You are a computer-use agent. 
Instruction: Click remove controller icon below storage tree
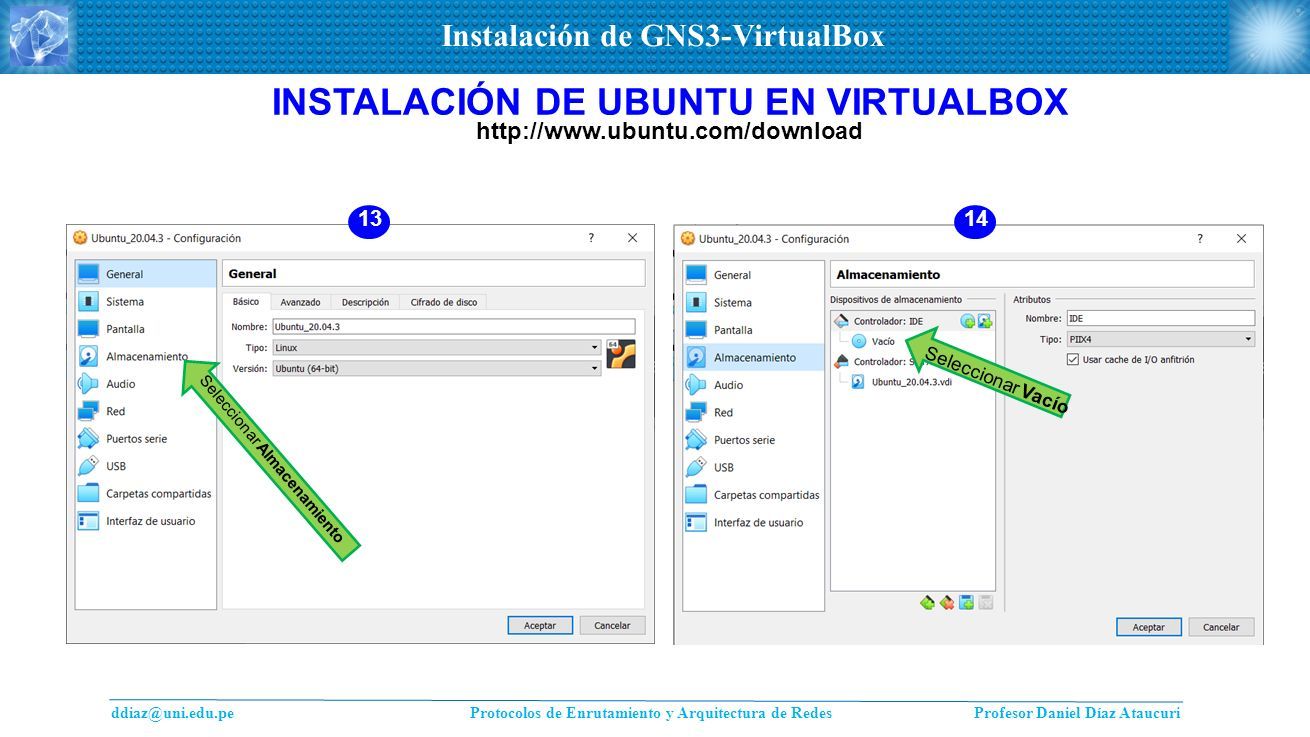click(946, 602)
